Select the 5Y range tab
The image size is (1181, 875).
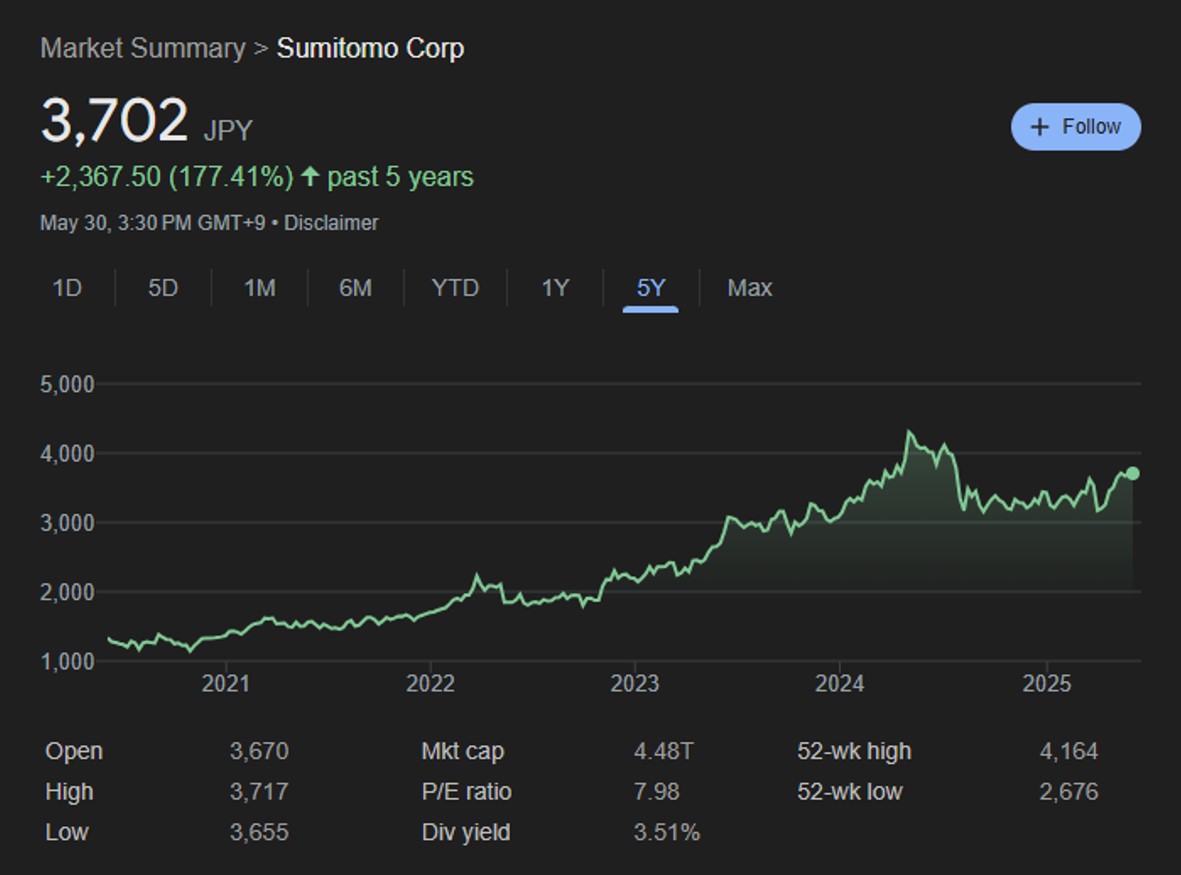pyautogui.click(x=651, y=288)
